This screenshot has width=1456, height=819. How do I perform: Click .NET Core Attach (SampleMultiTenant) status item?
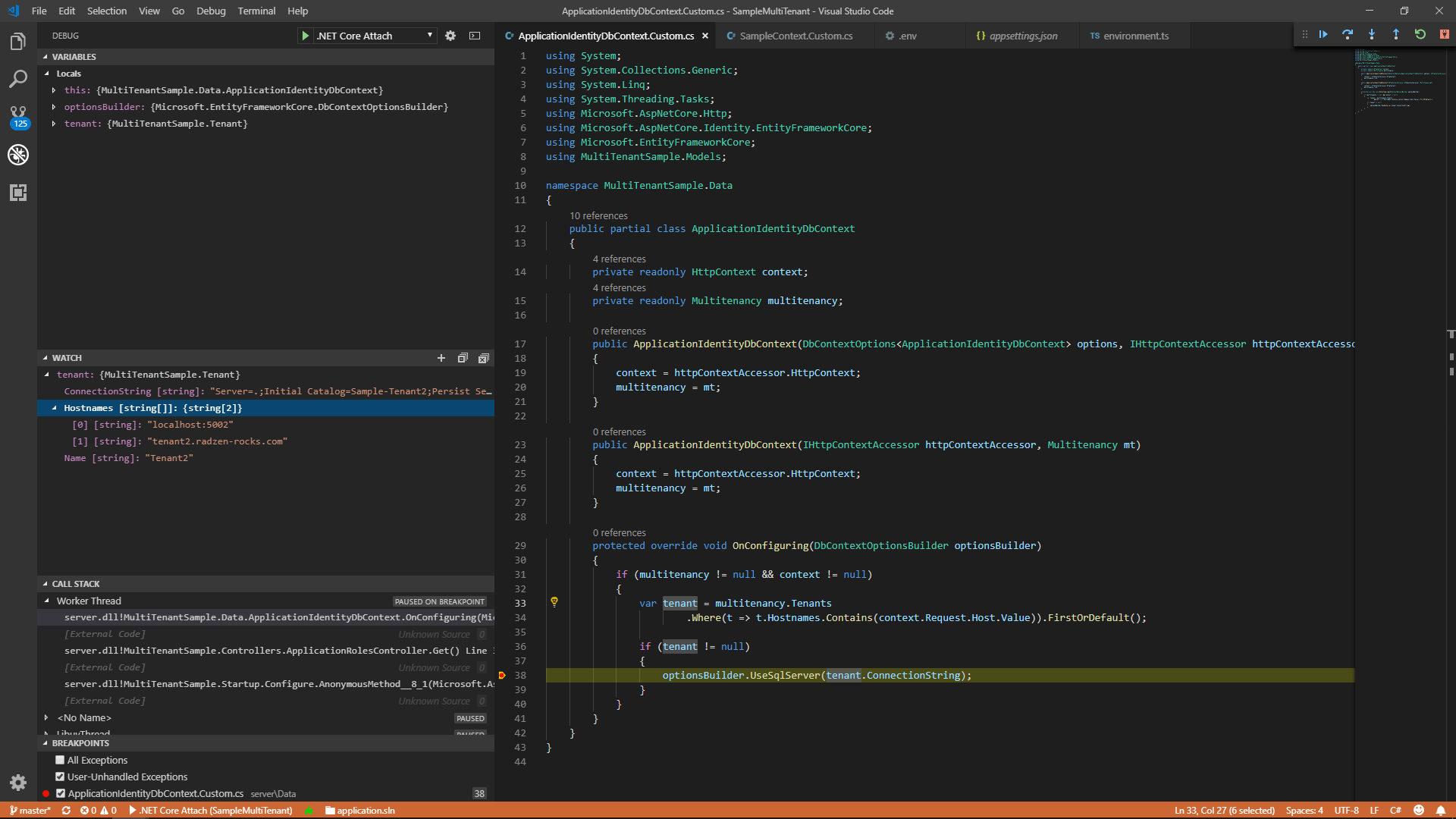tap(211, 811)
